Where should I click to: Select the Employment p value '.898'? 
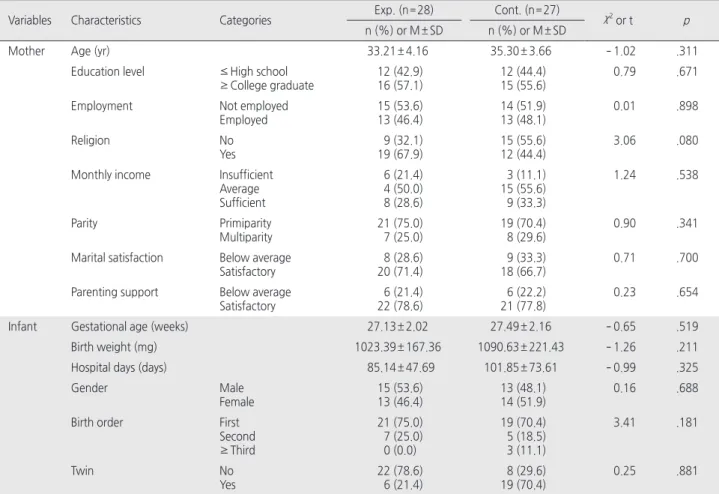coord(687,106)
